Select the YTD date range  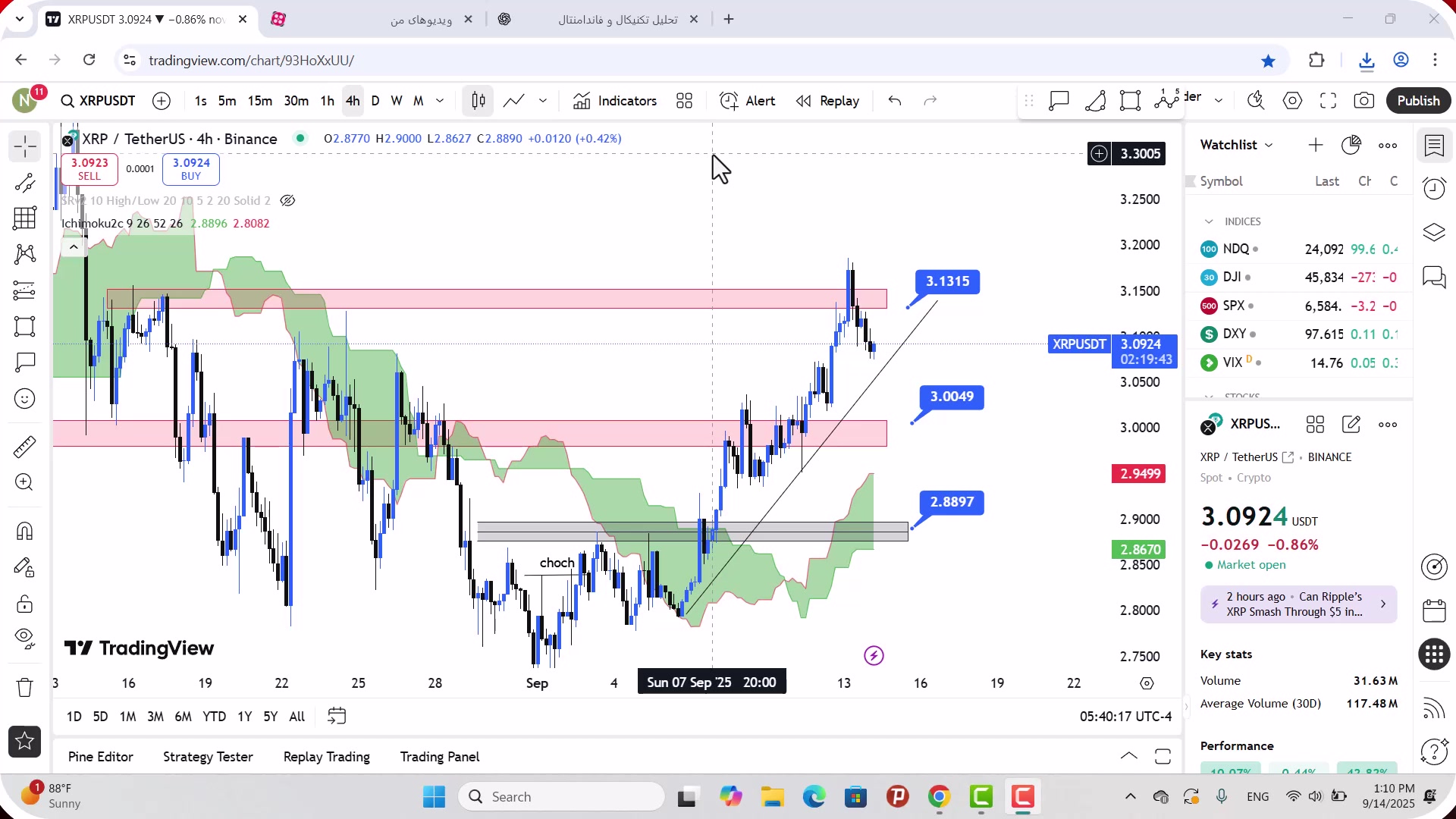(214, 717)
